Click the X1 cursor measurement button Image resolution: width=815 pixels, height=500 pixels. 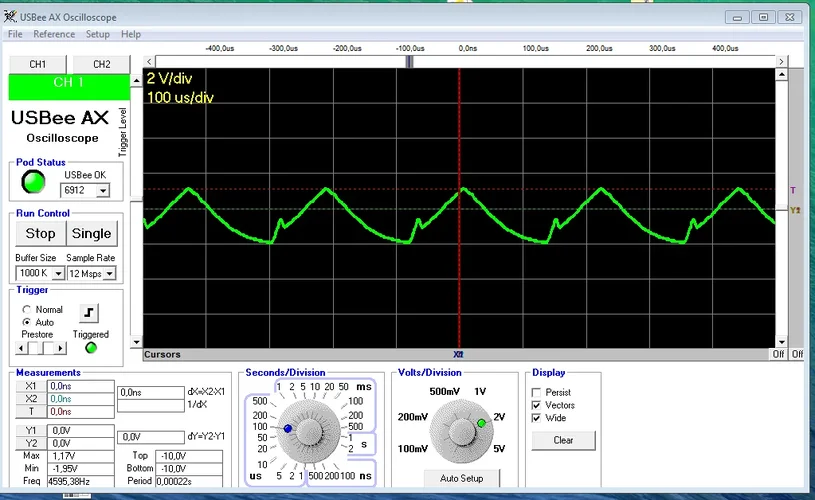coord(30,385)
